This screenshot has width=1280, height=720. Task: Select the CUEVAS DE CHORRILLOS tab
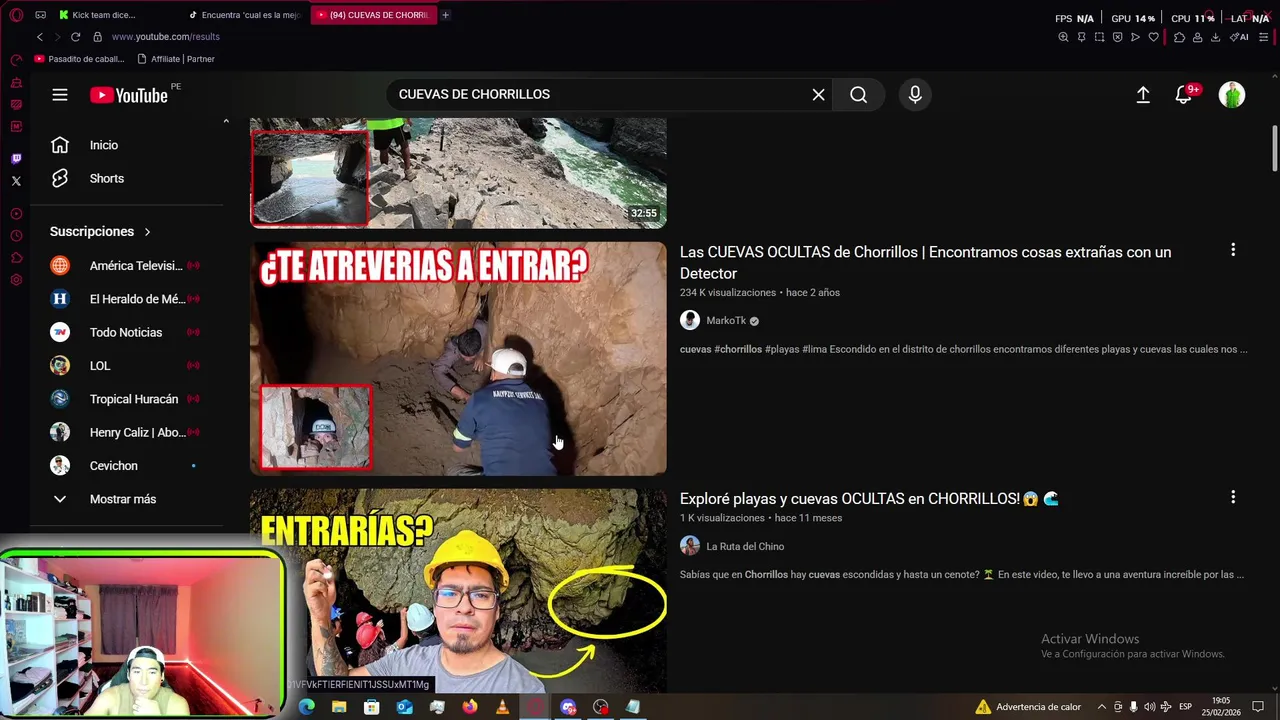[x=374, y=15]
